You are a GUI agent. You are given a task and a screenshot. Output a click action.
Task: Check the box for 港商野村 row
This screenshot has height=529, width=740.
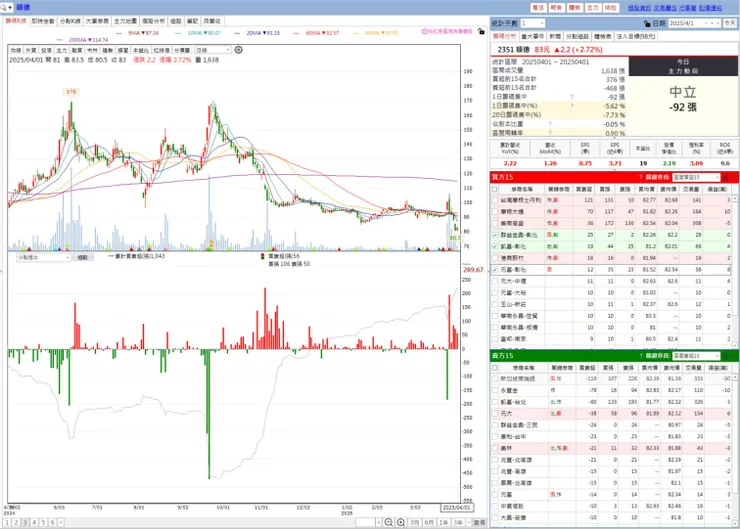pos(494,258)
